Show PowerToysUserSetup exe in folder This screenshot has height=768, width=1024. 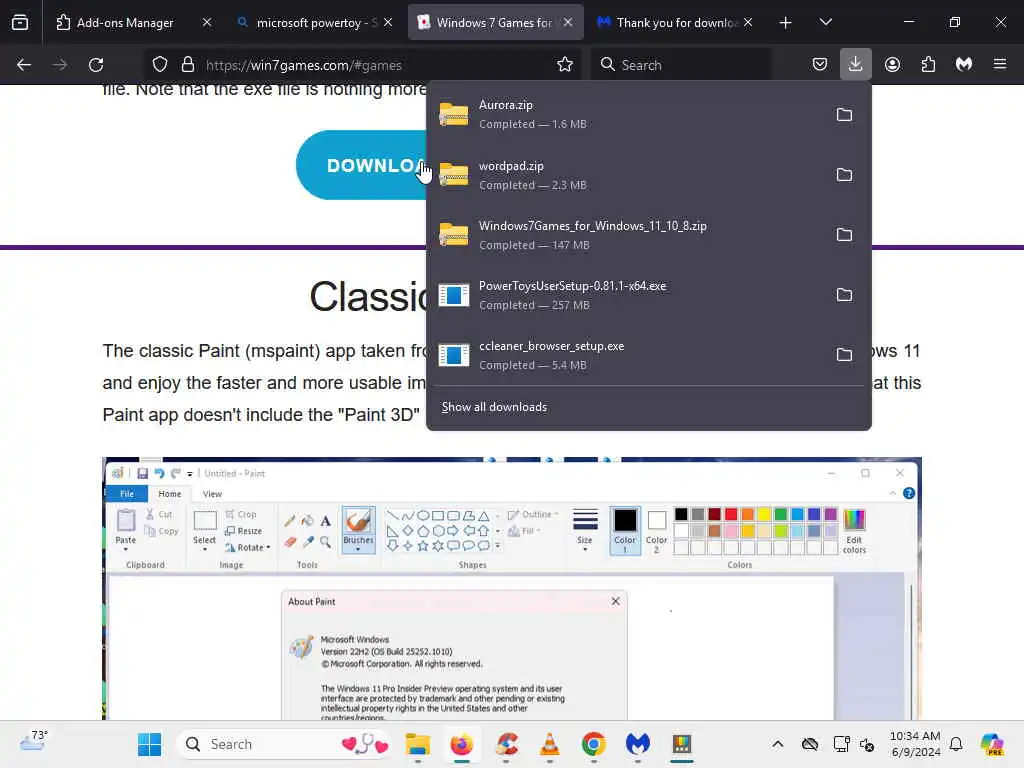pyautogui.click(x=844, y=295)
